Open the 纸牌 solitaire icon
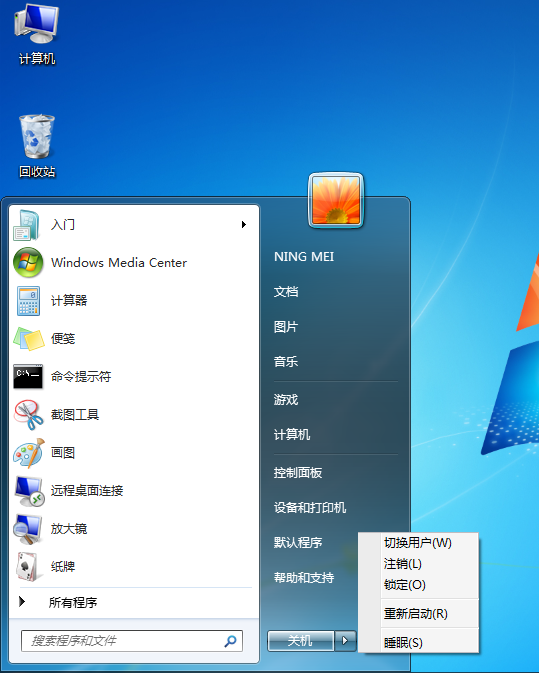Screen dimensions: 539x673 pos(28,567)
